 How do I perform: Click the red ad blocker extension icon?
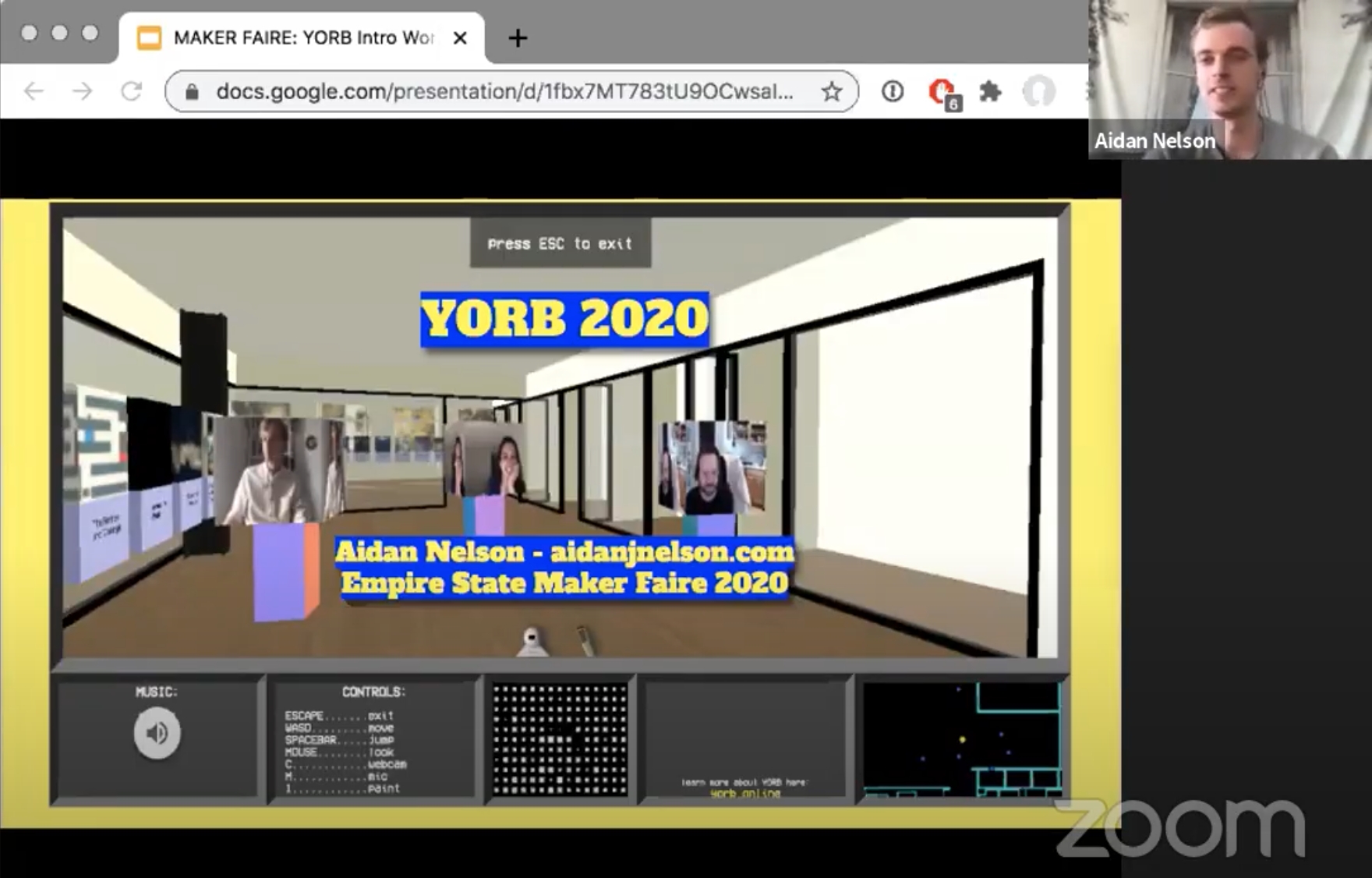(942, 92)
